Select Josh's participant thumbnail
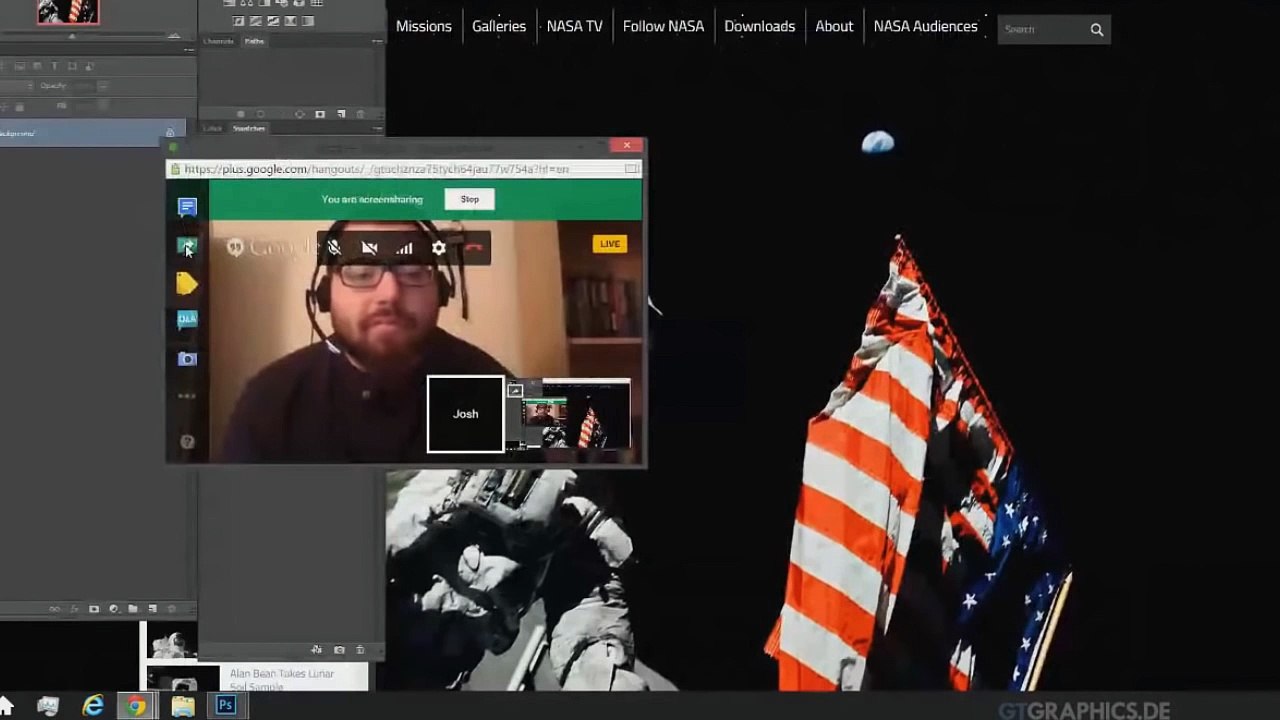 coord(465,414)
